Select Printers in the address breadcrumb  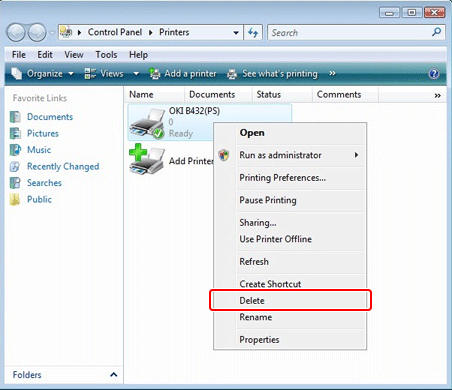coord(174,32)
